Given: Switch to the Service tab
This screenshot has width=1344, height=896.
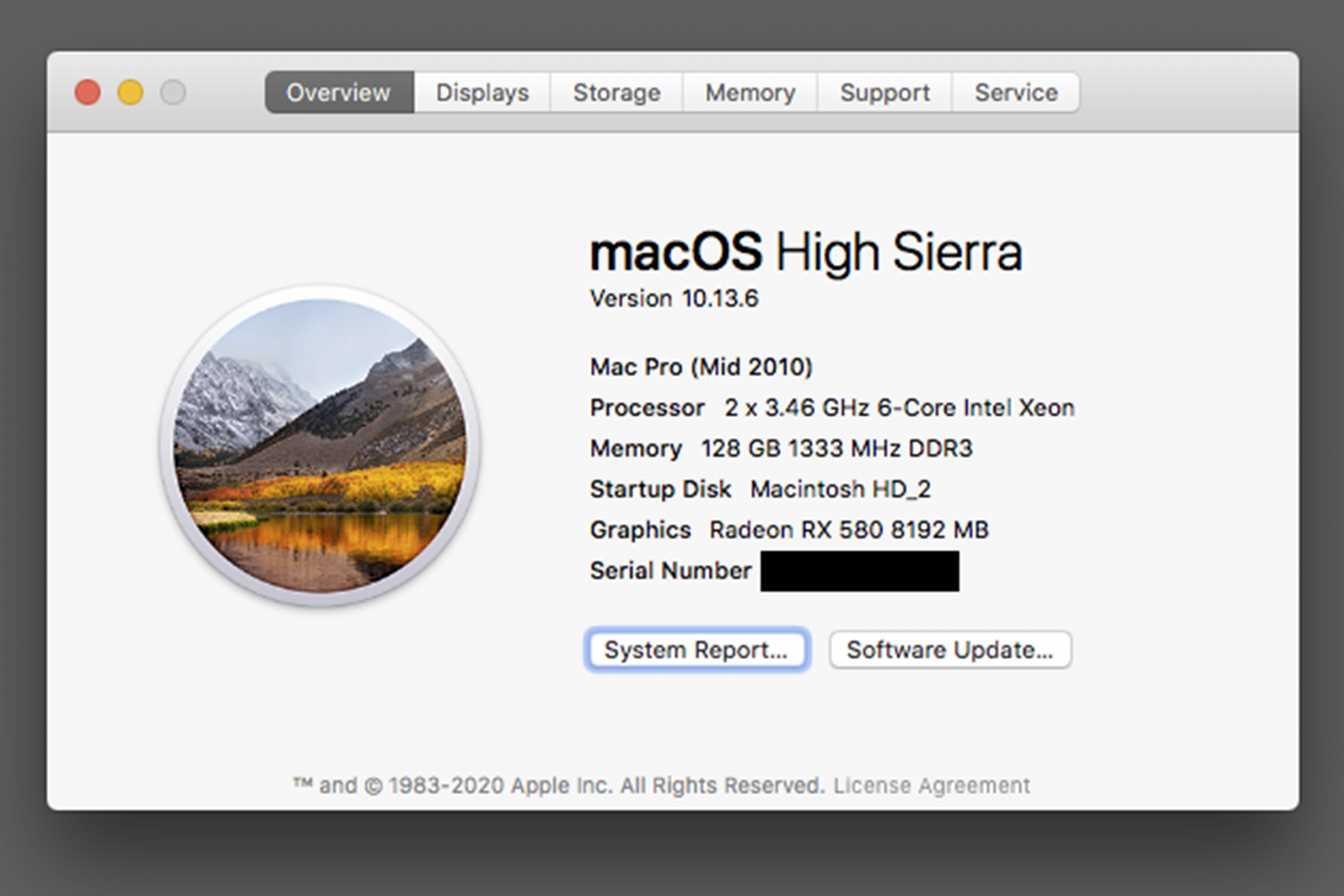Looking at the screenshot, I should click(x=1016, y=92).
